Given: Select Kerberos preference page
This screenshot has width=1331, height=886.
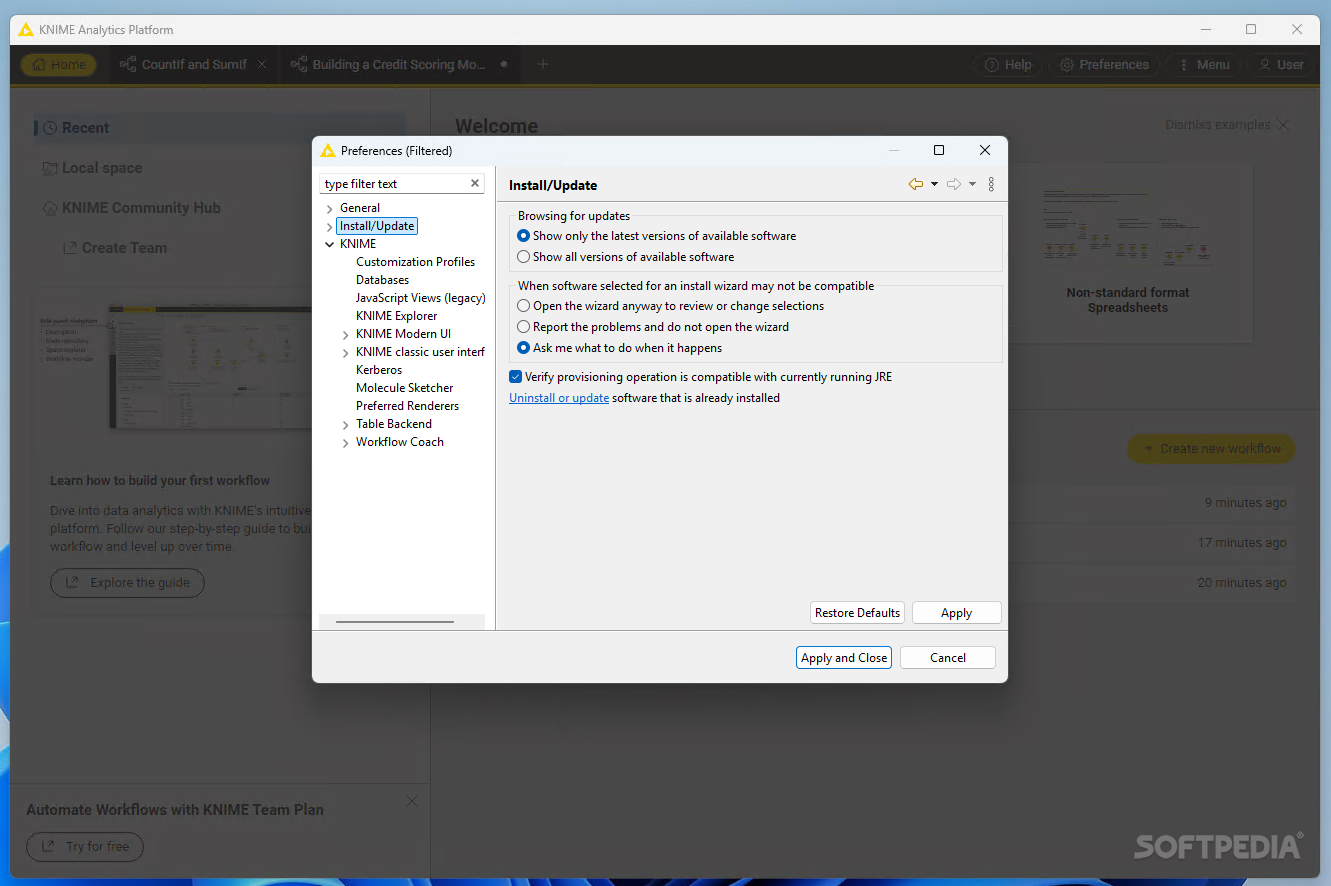Looking at the screenshot, I should pyautogui.click(x=379, y=370).
